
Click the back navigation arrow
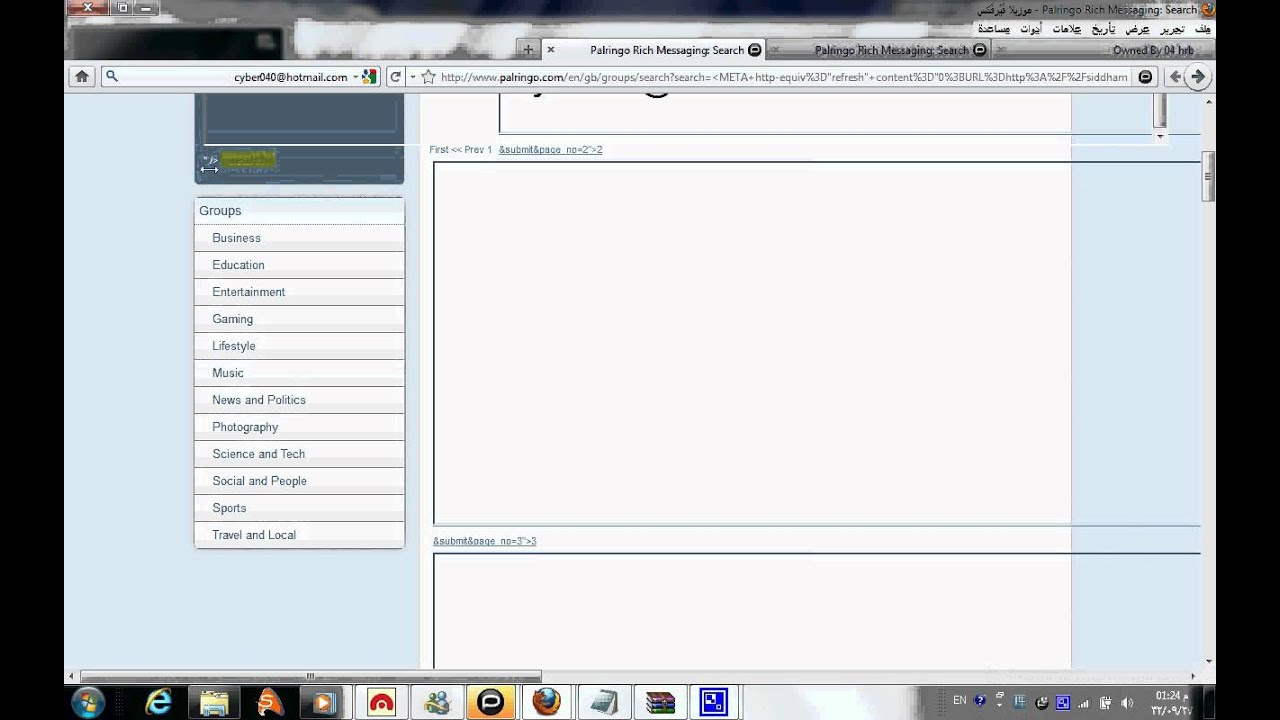tap(1176, 77)
